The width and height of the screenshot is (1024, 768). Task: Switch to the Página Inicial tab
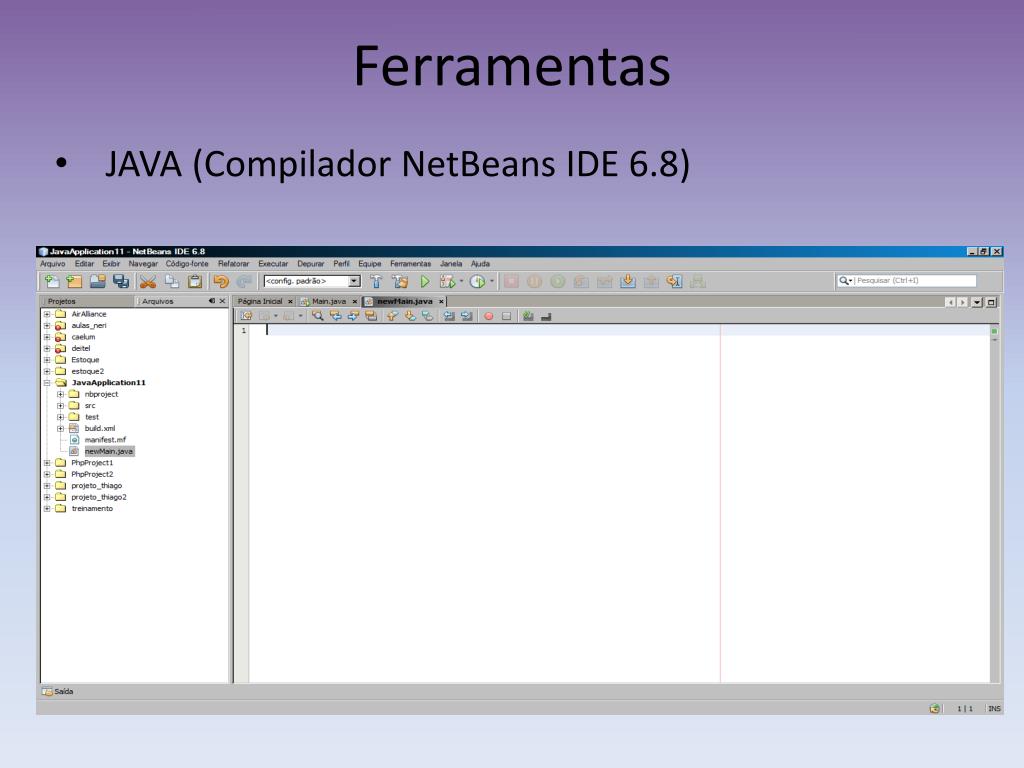pos(260,302)
